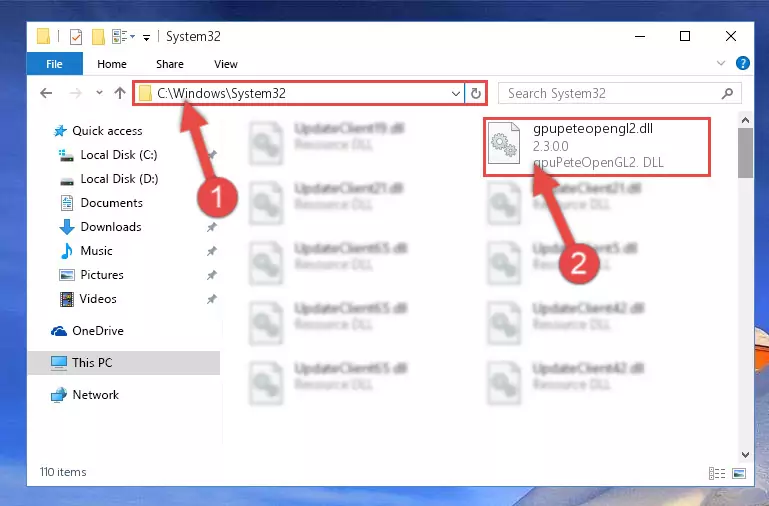Screen dimensions: 769x506
Task: Open Local Disk (D:) in sidebar
Action: coord(119,179)
